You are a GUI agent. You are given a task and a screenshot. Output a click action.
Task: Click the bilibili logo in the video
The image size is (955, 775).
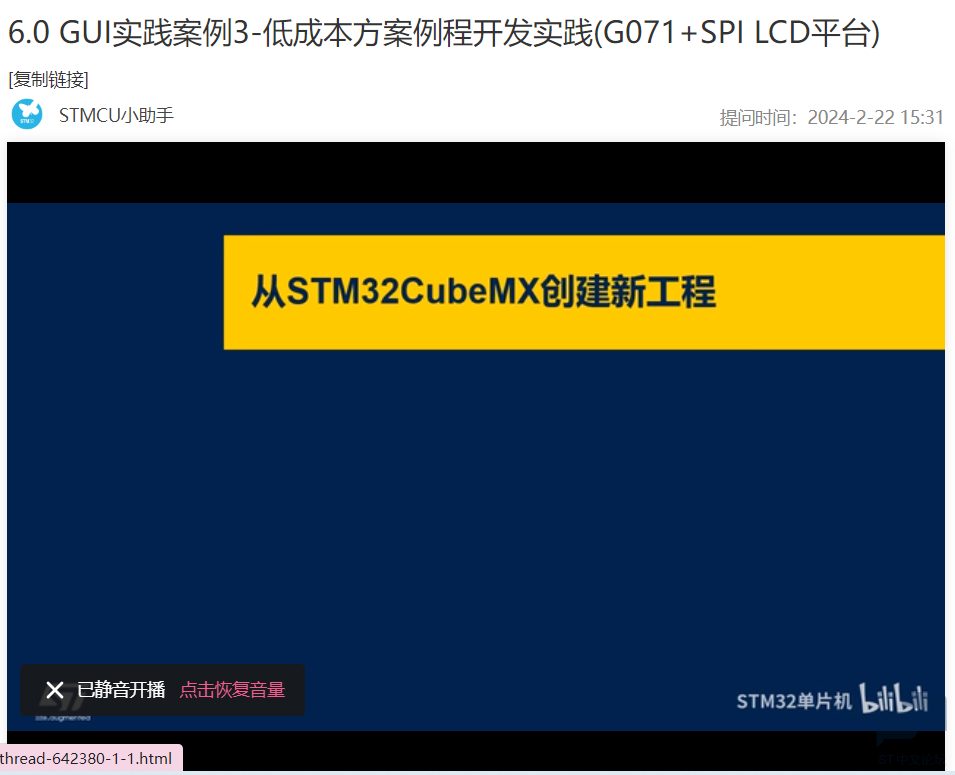pyautogui.click(x=893, y=698)
